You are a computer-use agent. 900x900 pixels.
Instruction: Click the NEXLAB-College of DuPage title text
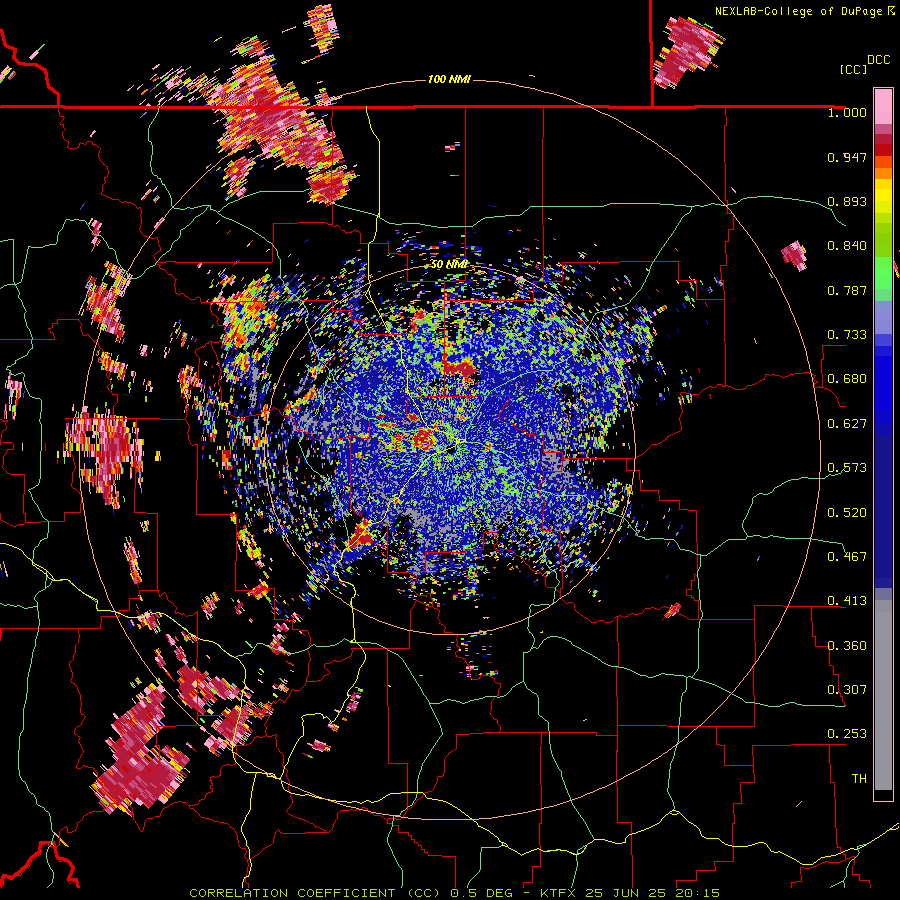pos(798,11)
